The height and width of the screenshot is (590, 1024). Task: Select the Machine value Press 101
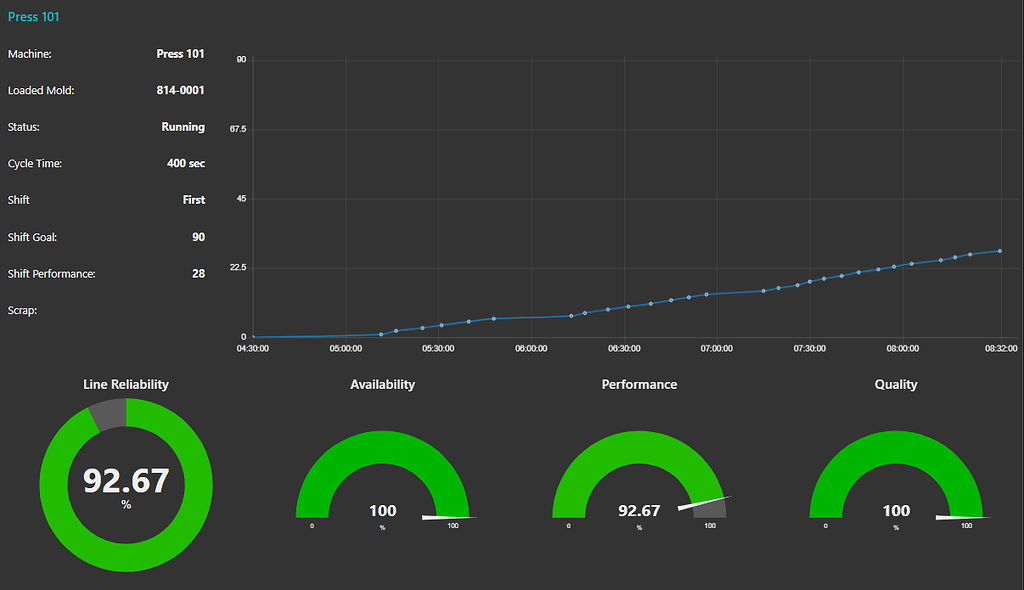tap(181, 54)
